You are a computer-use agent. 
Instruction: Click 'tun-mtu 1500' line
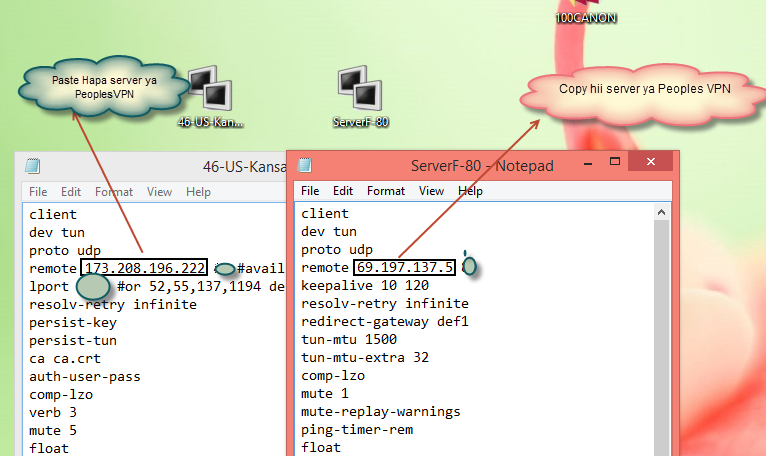[x=349, y=339]
